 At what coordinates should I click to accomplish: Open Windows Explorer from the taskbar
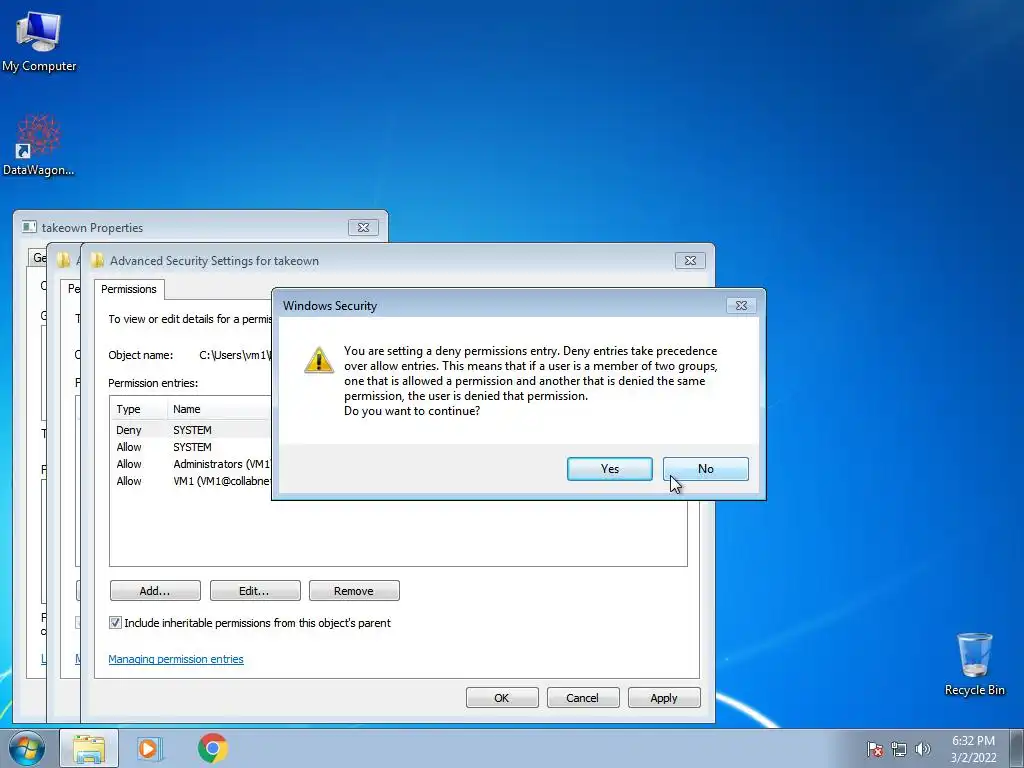[x=89, y=748]
